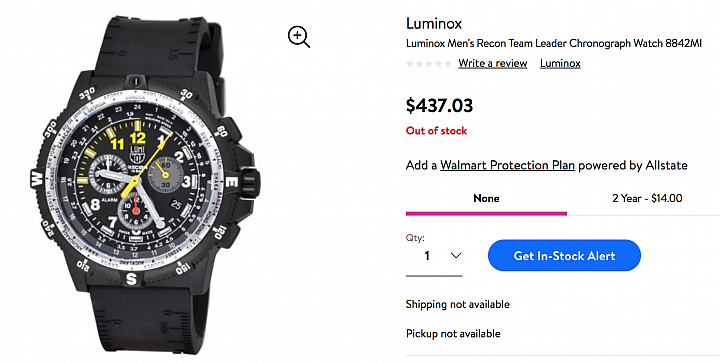The image size is (720, 362).
Task: Click the product title text 8842MI
Action: [684, 44]
